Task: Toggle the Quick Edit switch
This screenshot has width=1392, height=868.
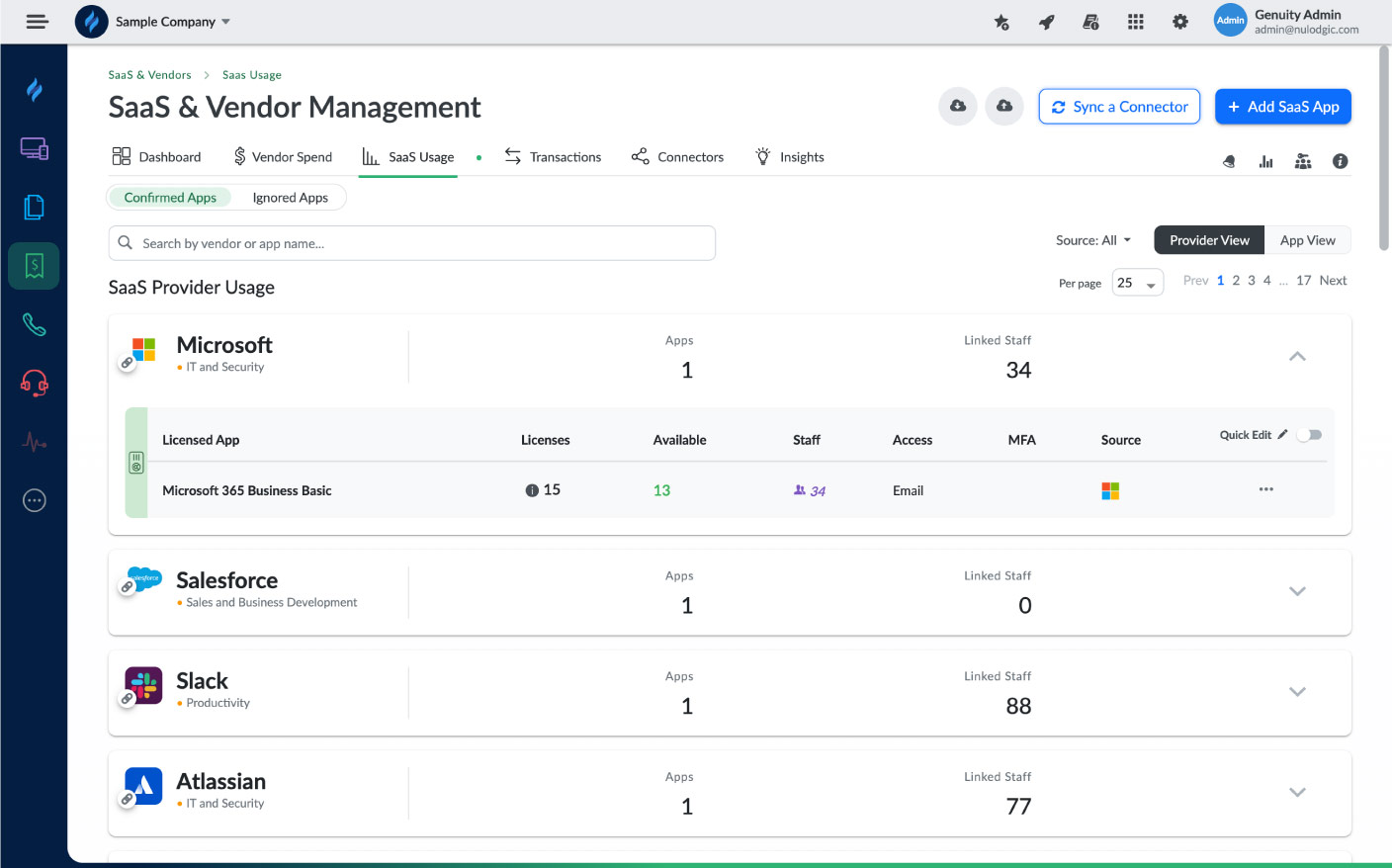Action: [1310, 435]
